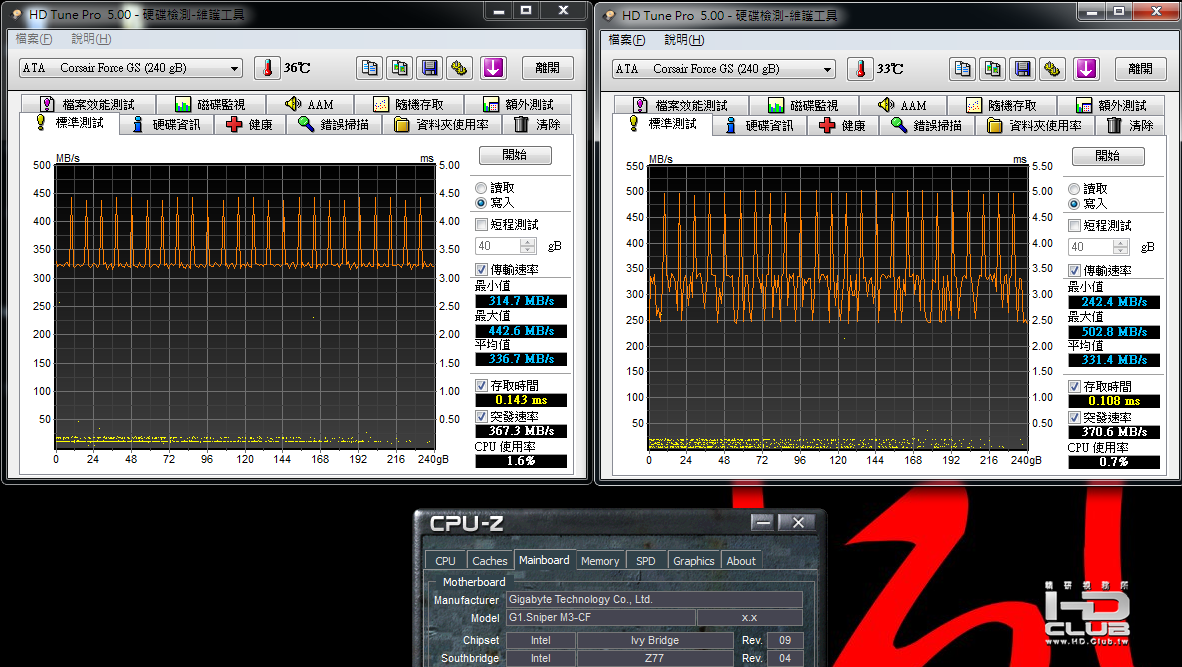Switch to SPD tab in CPU-Z
This screenshot has width=1182, height=667.
coord(646,561)
